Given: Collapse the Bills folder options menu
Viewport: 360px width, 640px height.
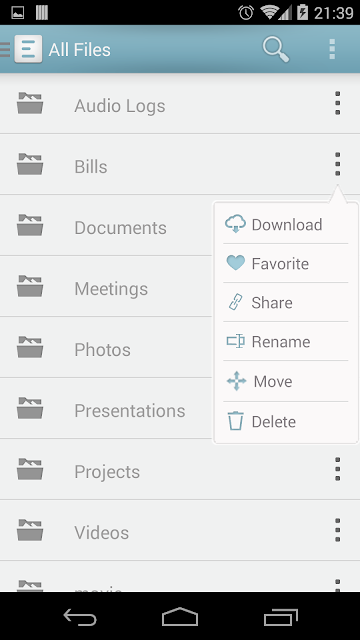Looking at the screenshot, I should [x=338, y=164].
